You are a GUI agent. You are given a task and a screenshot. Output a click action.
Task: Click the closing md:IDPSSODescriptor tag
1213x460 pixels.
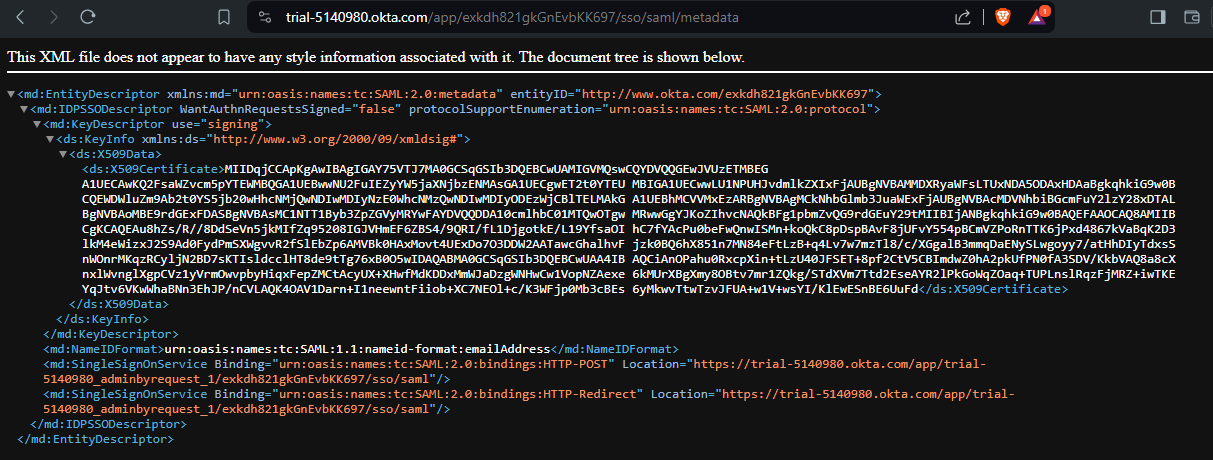click(x=108, y=424)
